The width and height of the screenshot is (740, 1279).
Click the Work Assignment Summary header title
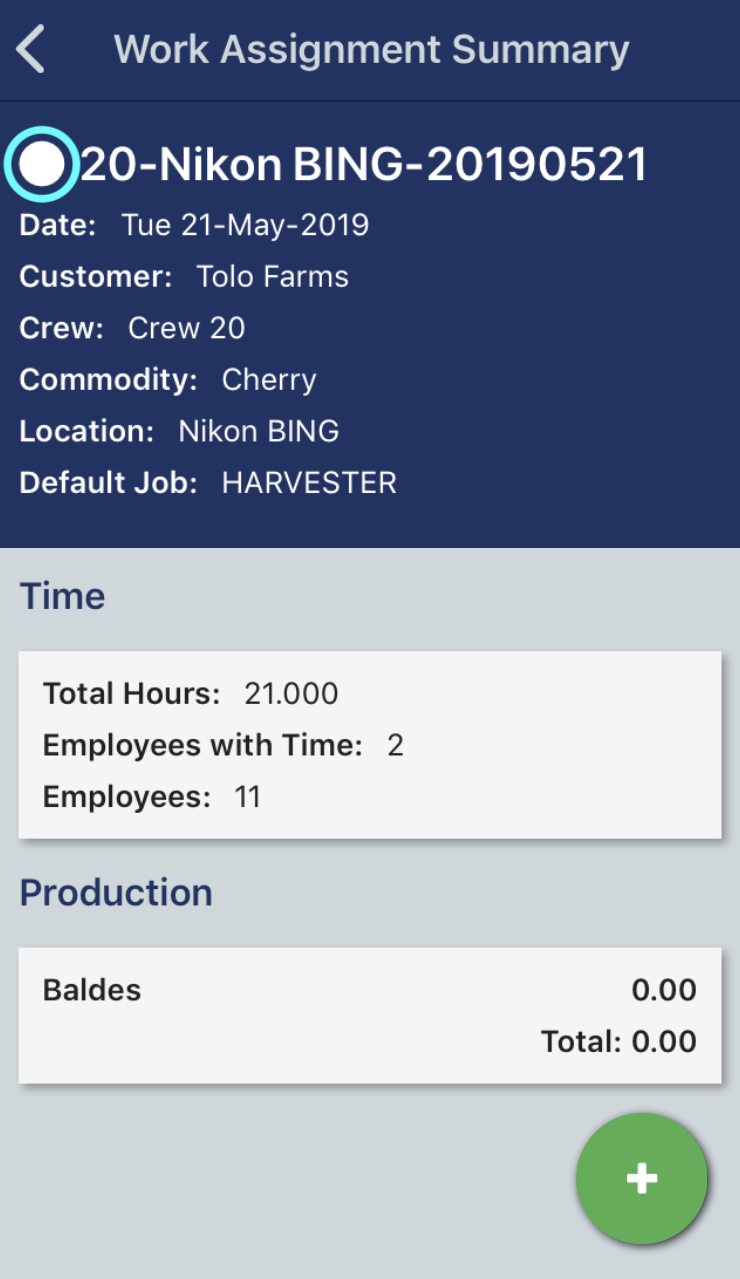371,50
